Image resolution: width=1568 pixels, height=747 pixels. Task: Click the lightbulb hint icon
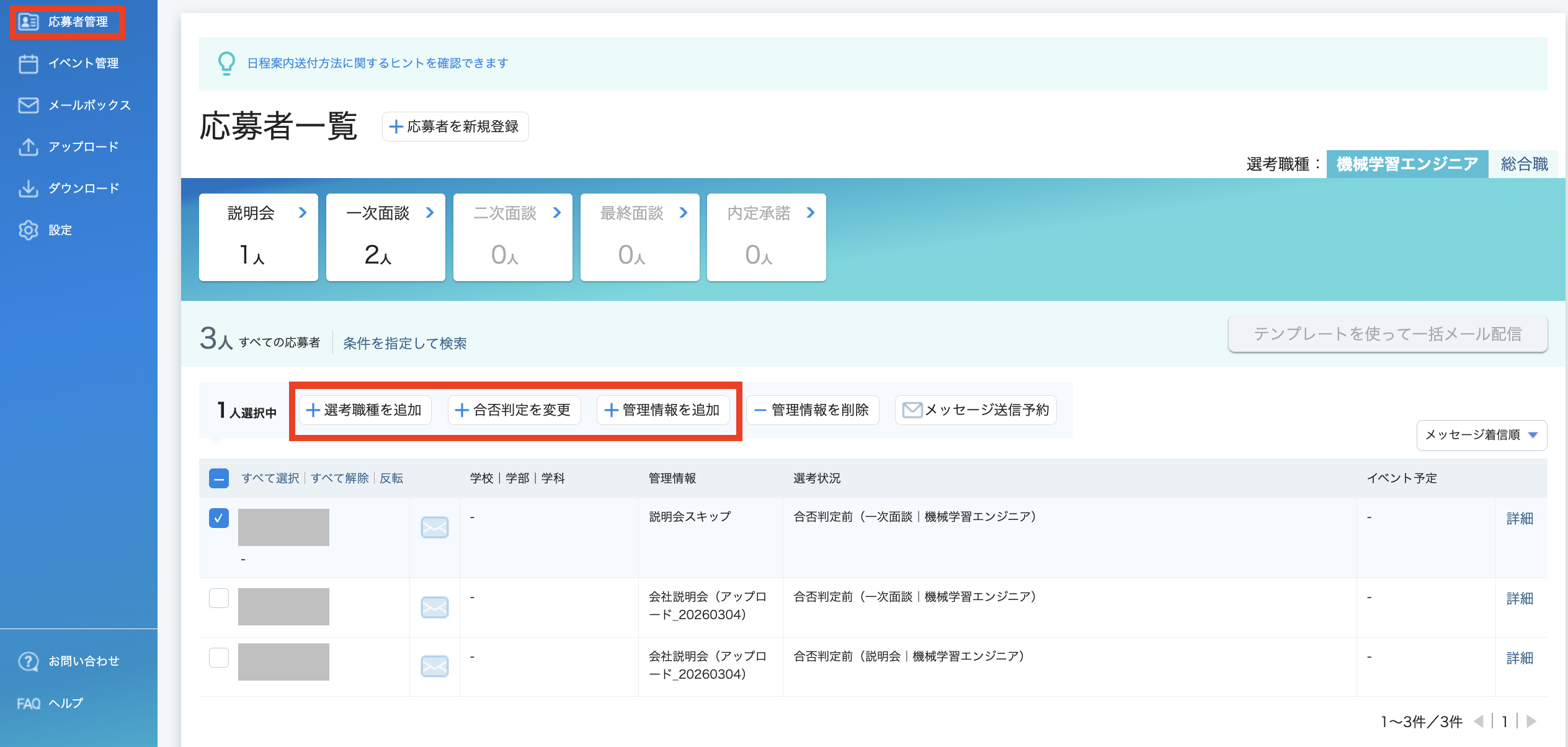pyautogui.click(x=226, y=63)
